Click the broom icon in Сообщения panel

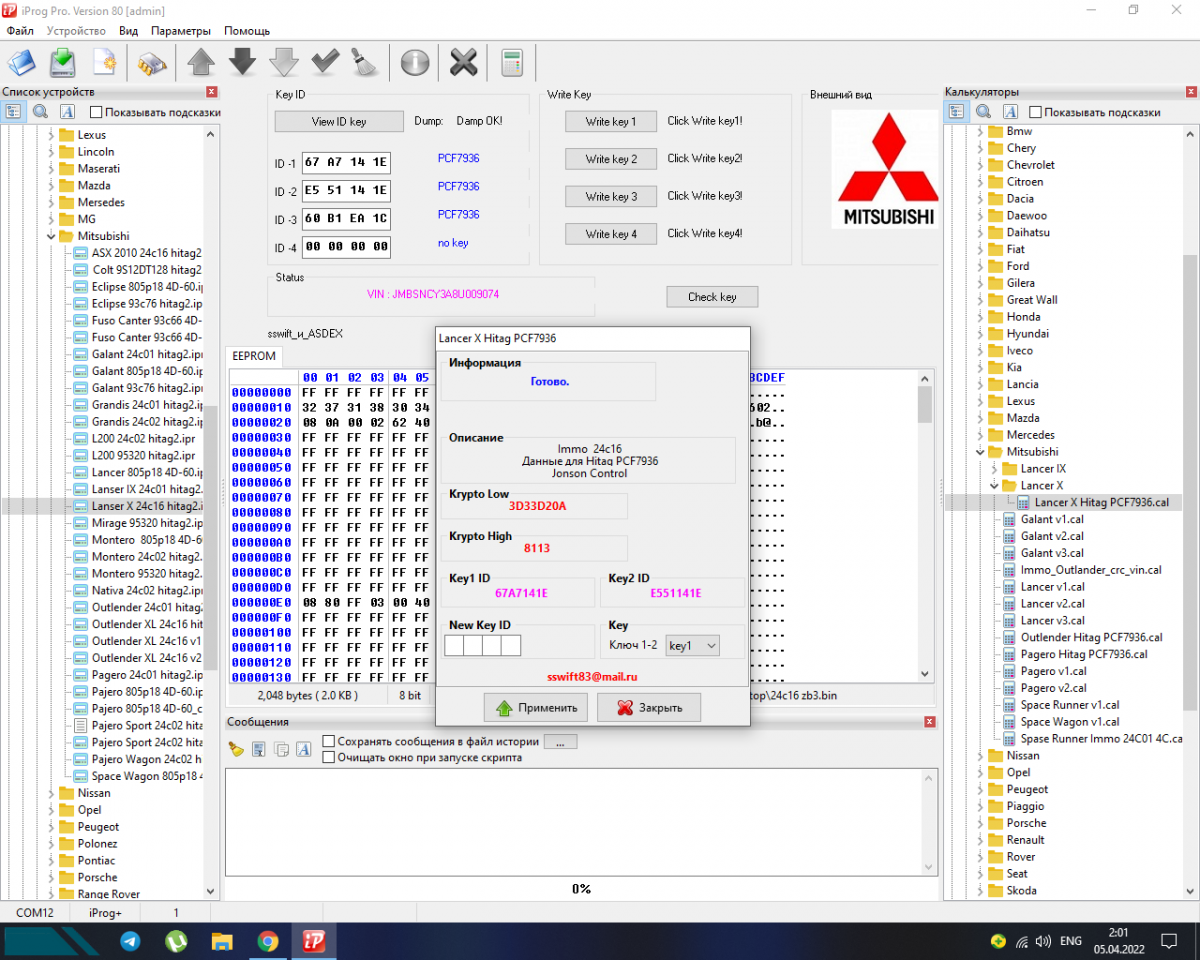[x=236, y=749]
